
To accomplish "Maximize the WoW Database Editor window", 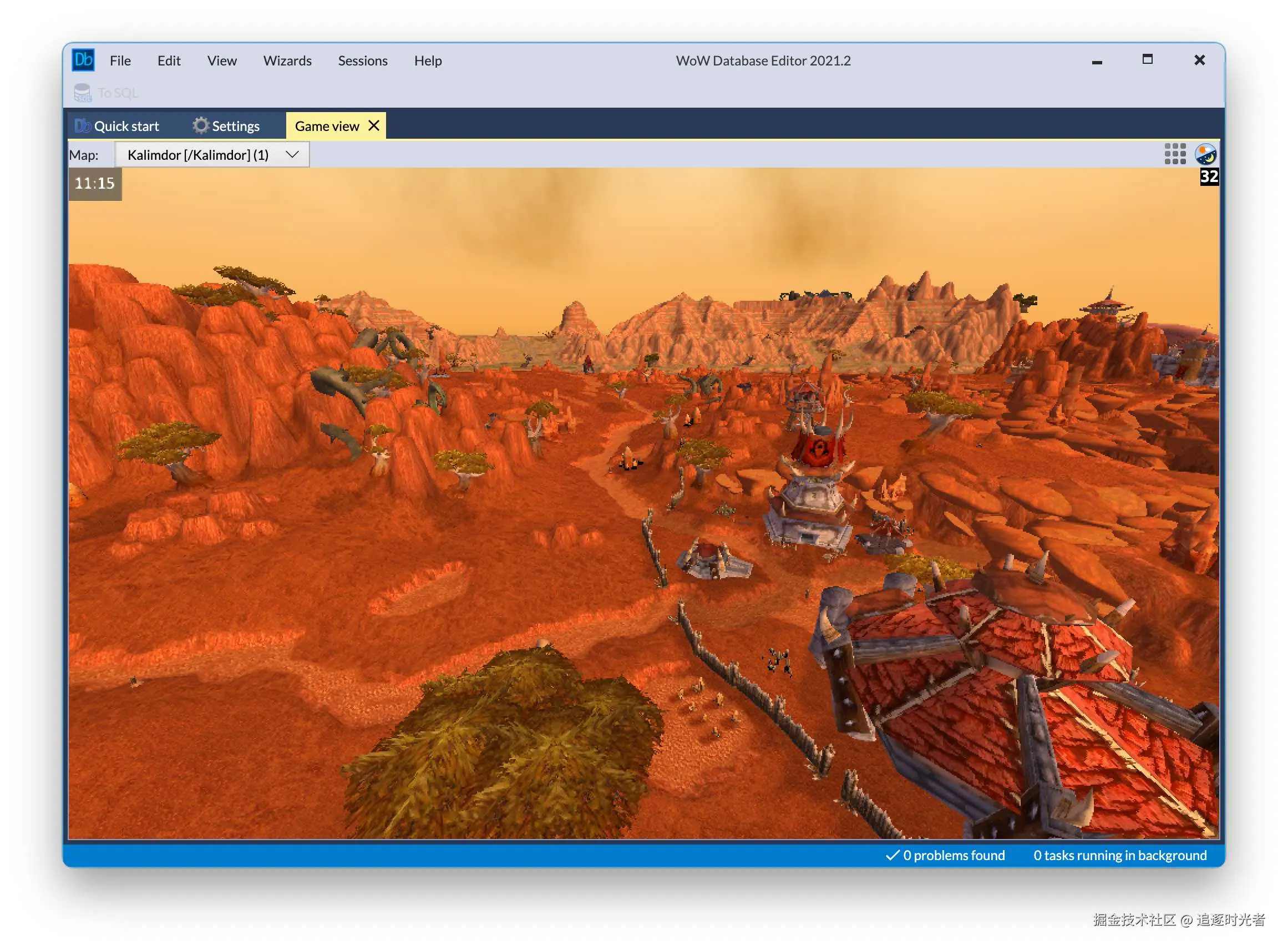I will tap(1147, 59).
